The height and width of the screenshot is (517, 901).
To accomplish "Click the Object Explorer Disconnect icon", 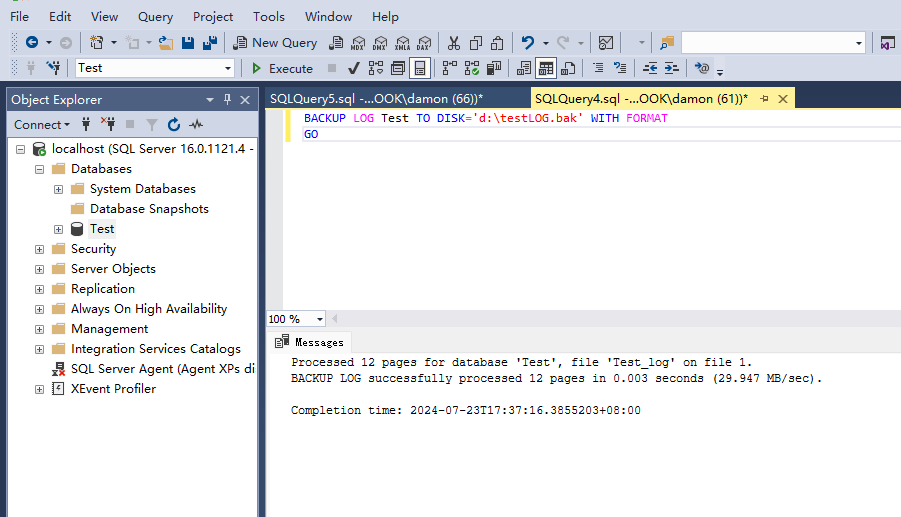I will pos(108,124).
